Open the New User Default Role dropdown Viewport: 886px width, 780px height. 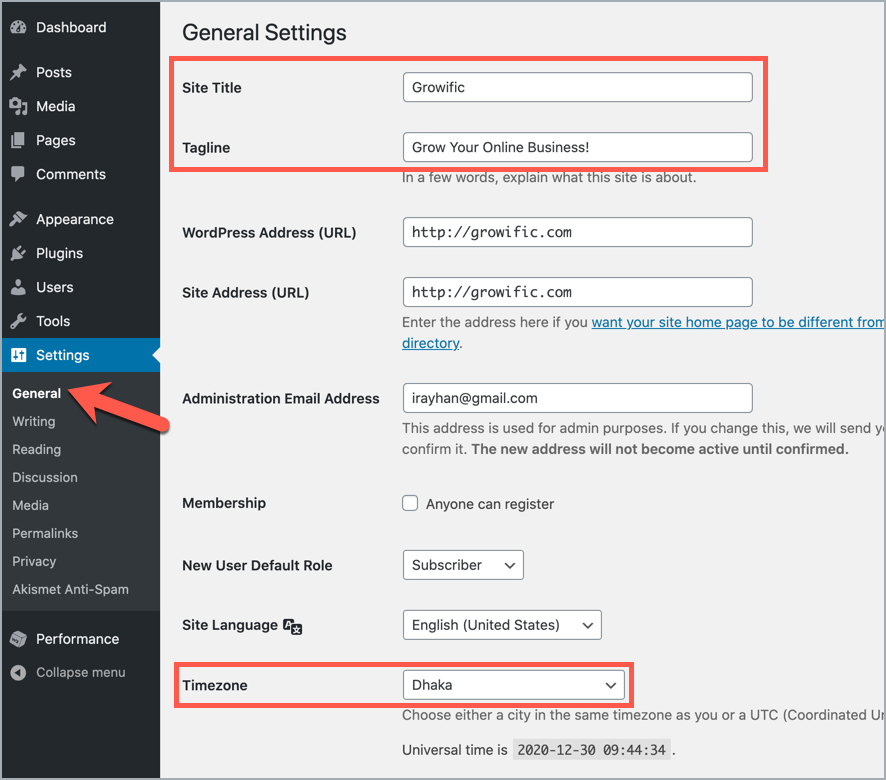tap(463, 565)
